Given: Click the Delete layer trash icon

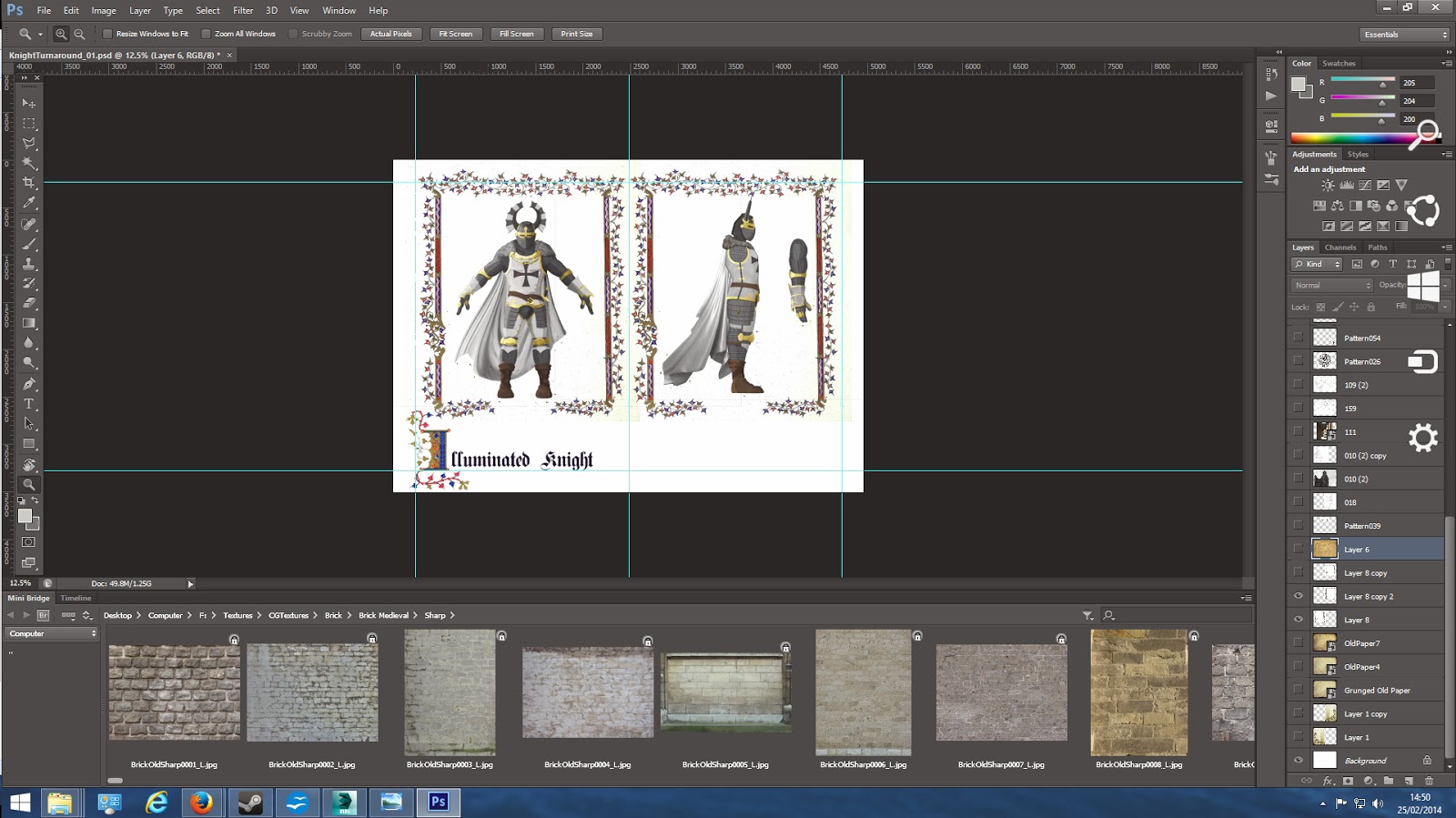Looking at the screenshot, I should coord(1428,781).
